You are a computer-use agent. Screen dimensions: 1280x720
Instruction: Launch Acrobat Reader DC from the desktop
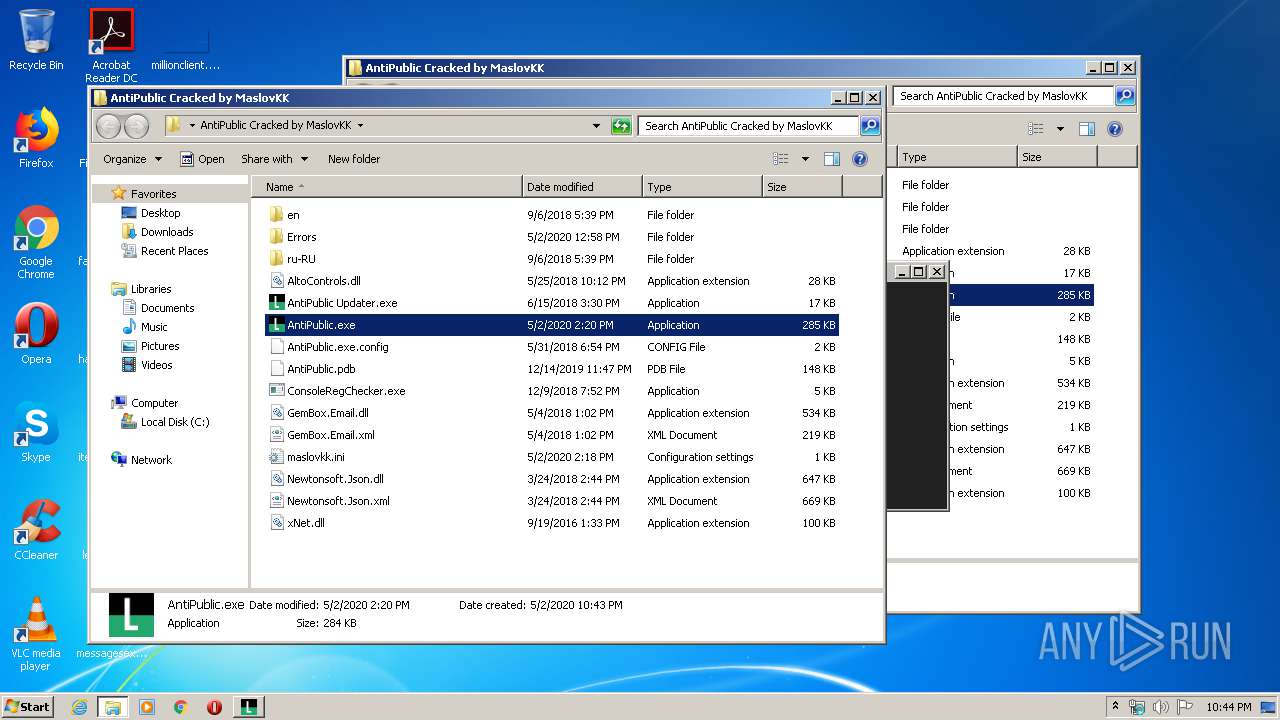tap(111, 45)
